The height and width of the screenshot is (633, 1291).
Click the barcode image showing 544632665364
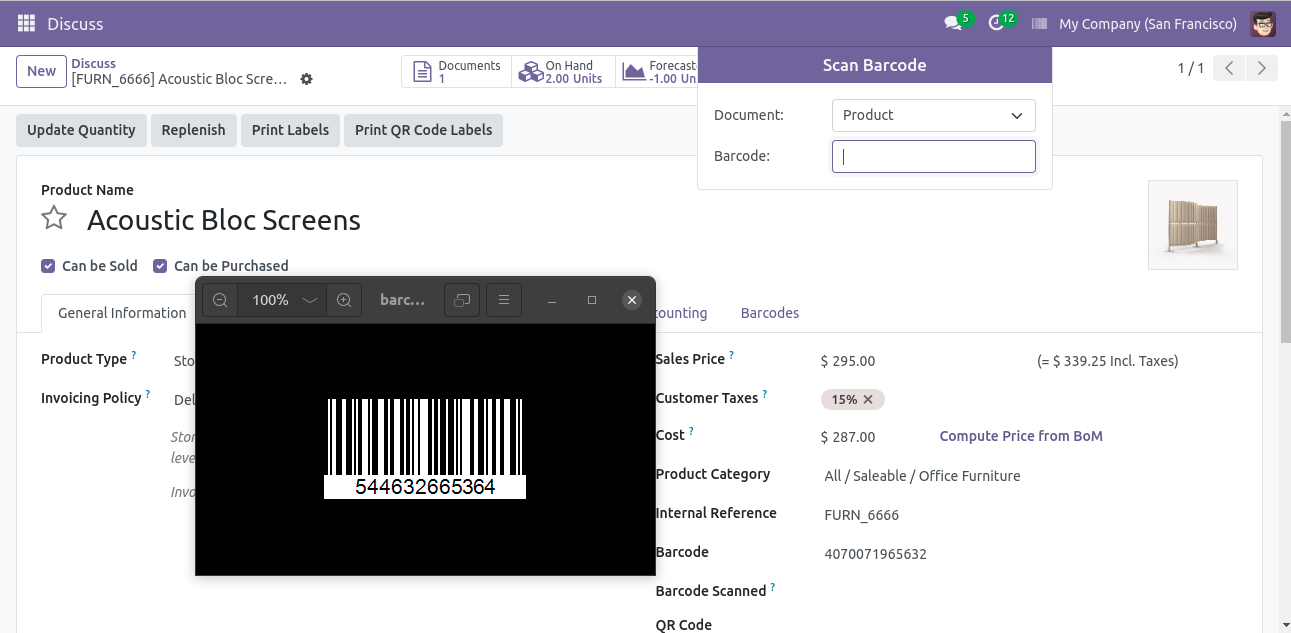click(425, 448)
